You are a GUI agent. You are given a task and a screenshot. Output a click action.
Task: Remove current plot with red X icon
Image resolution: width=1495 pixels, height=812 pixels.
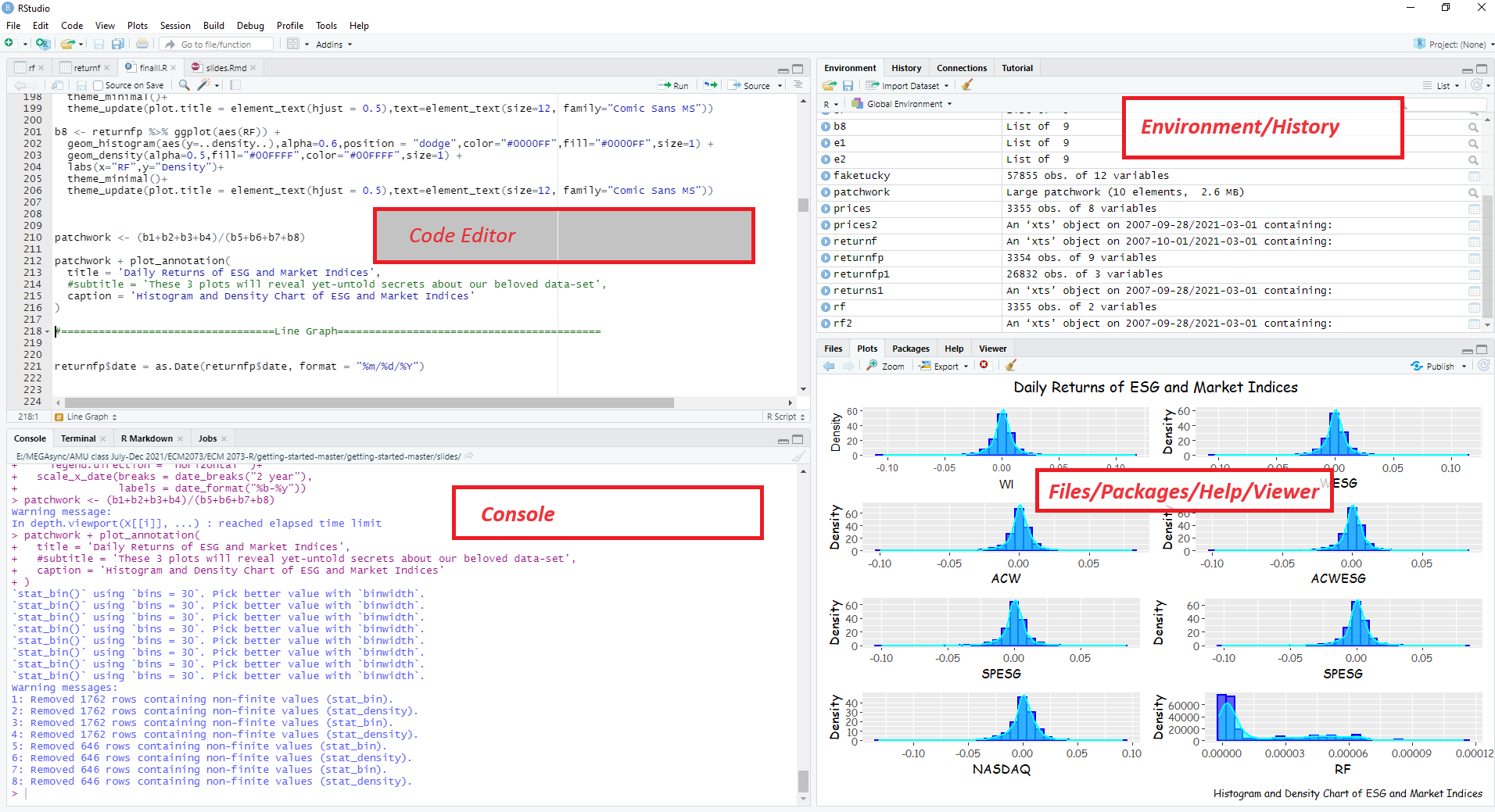984,365
